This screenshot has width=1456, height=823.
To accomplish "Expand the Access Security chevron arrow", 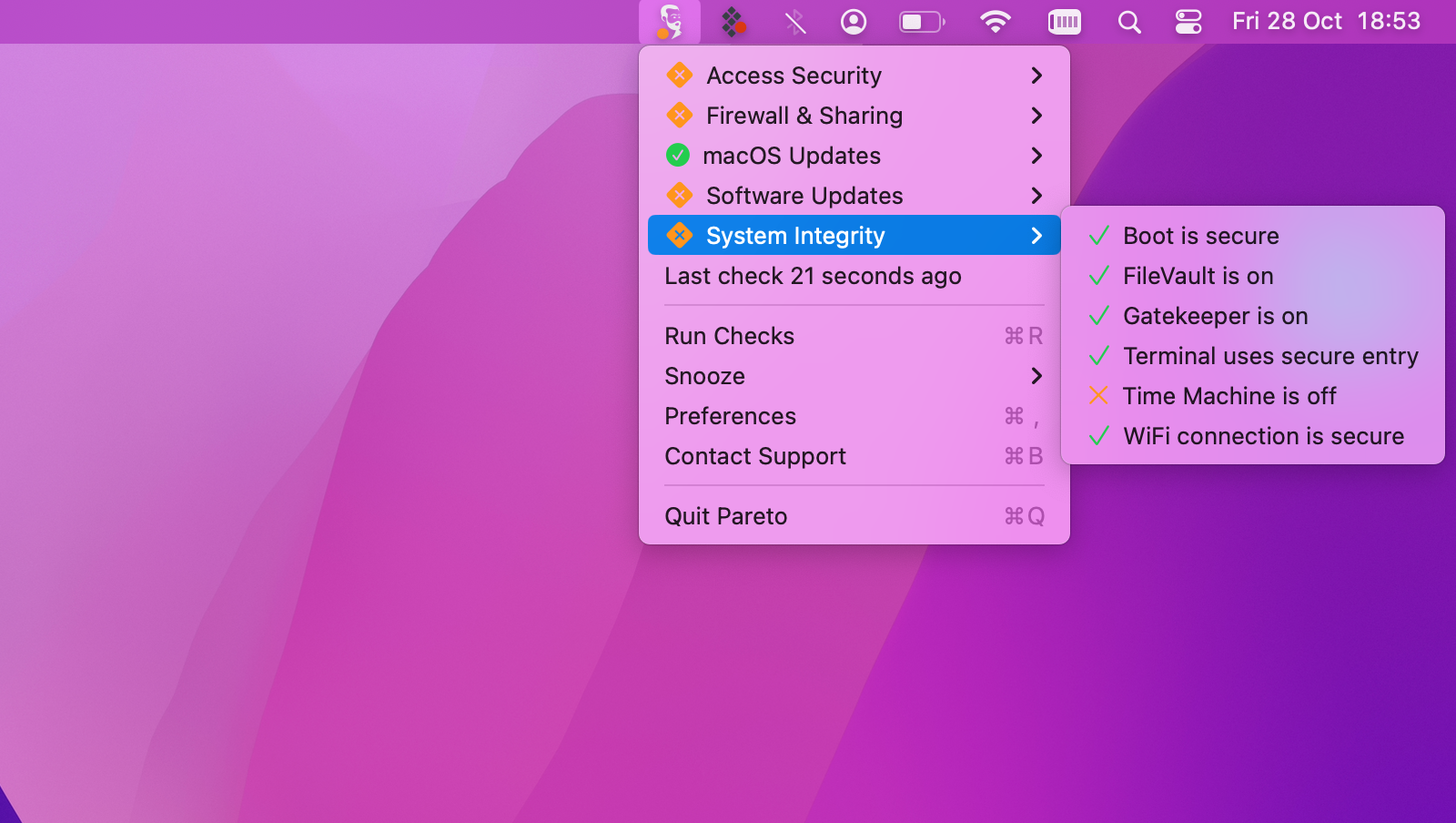I will [x=1036, y=76].
